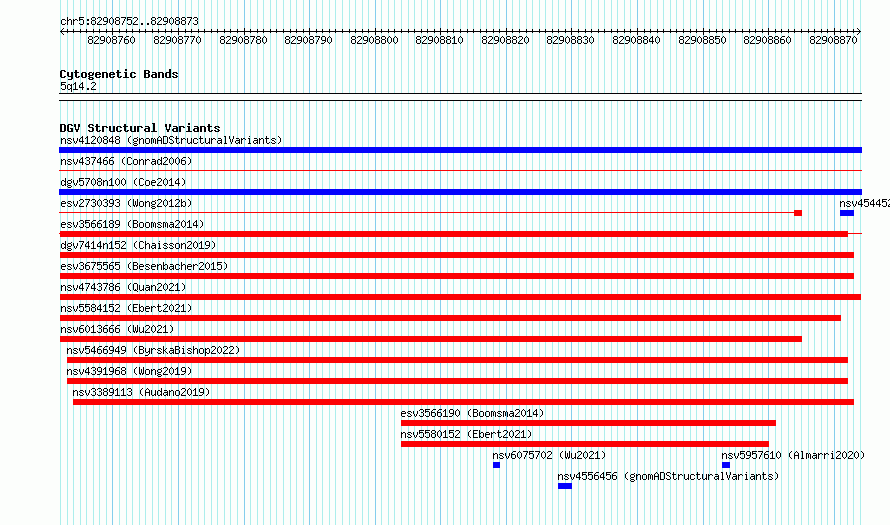Screen dimensions: 890x525
Task: Click the nsv5580152 red variant bar
Action: click(x=585, y=444)
